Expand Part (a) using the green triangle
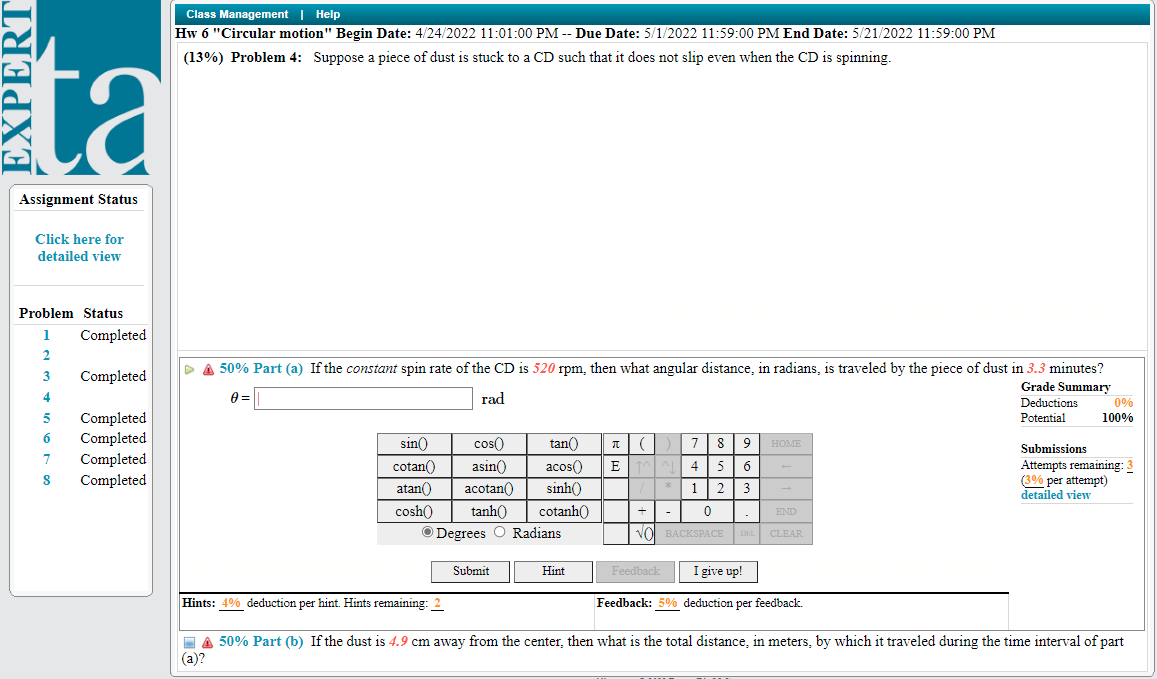This screenshot has height=679, width=1157. [x=190, y=368]
